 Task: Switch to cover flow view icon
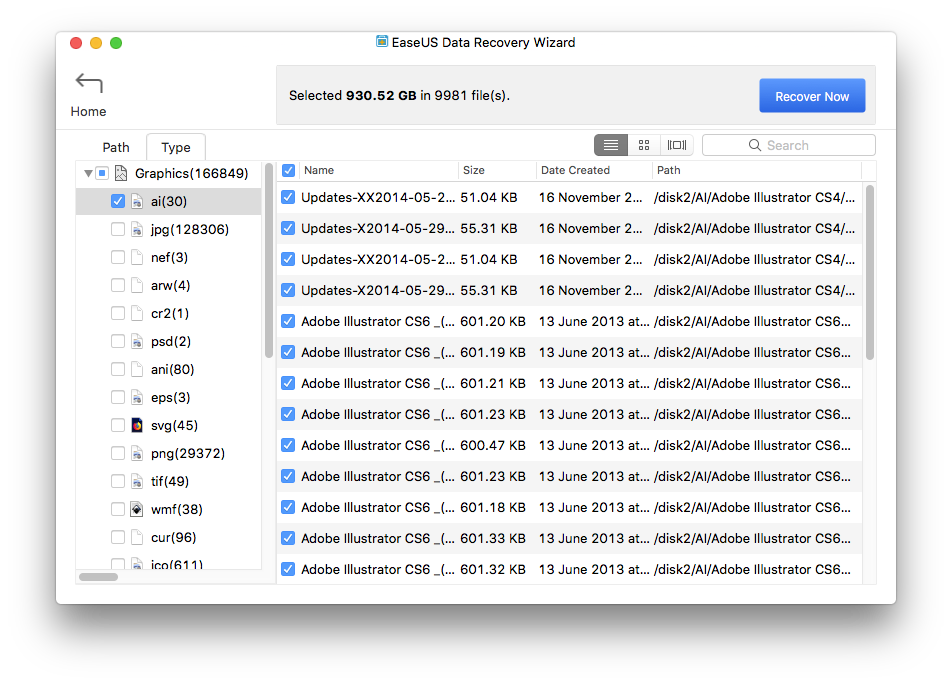point(677,145)
